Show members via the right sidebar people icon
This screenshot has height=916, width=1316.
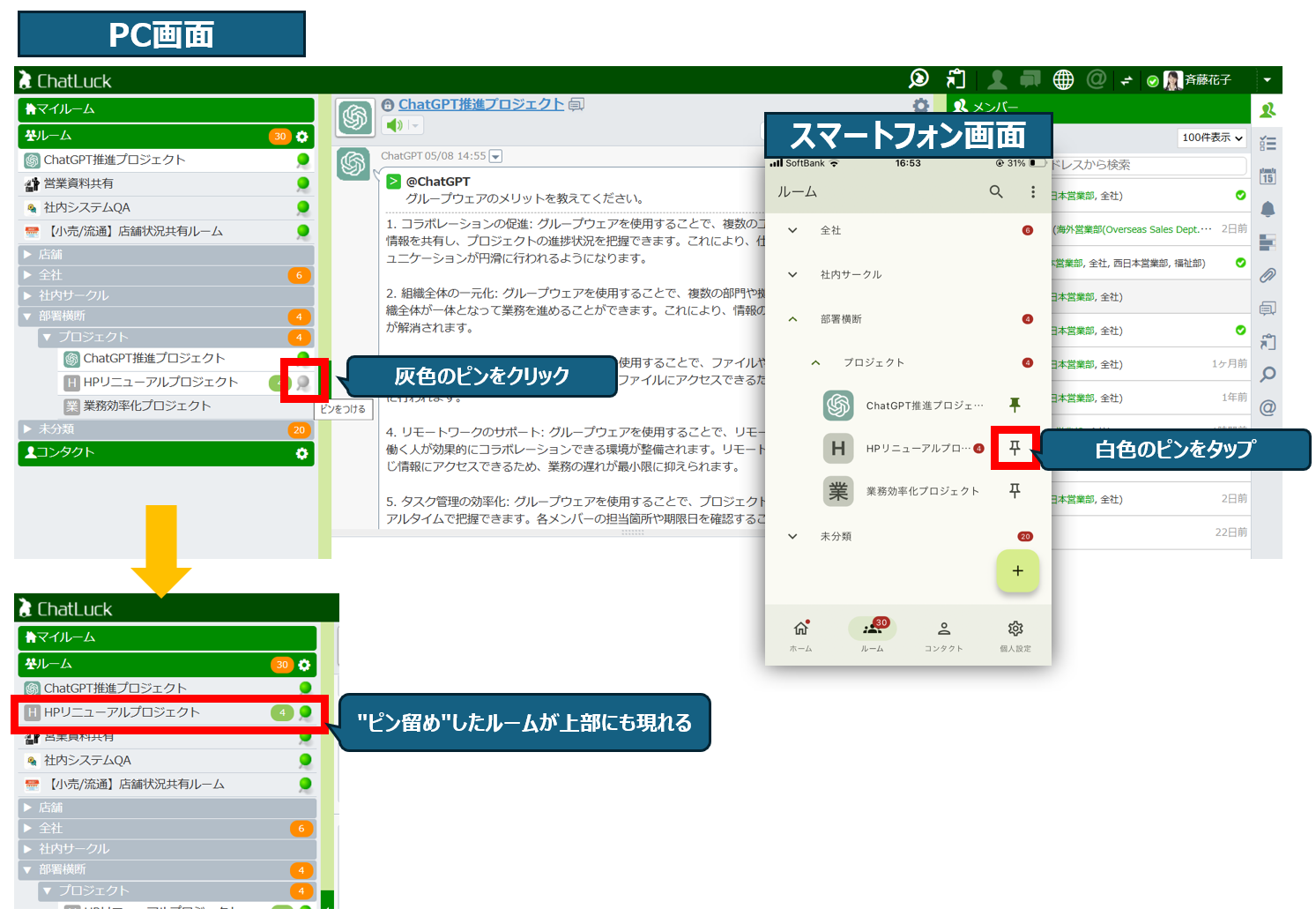tap(1268, 110)
